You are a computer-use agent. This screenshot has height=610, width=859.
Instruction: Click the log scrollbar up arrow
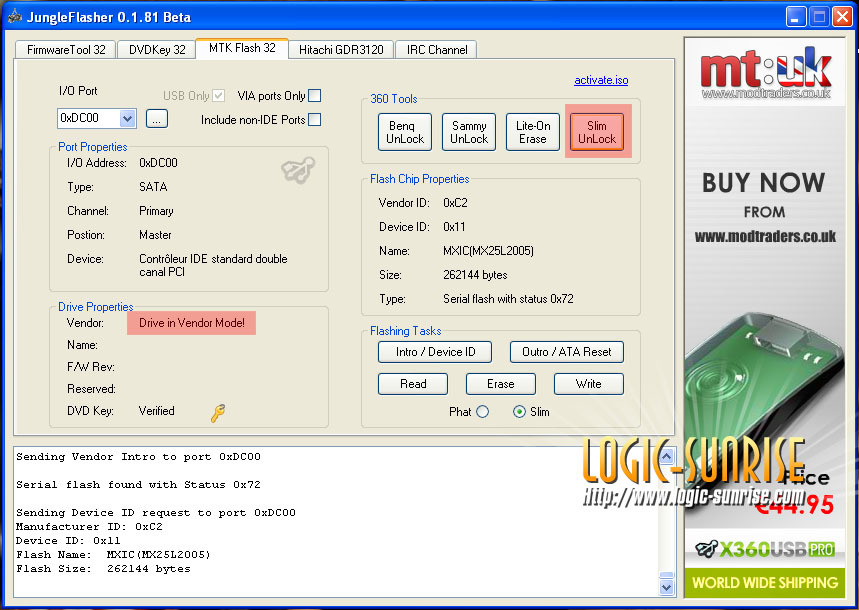tap(666, 455)
